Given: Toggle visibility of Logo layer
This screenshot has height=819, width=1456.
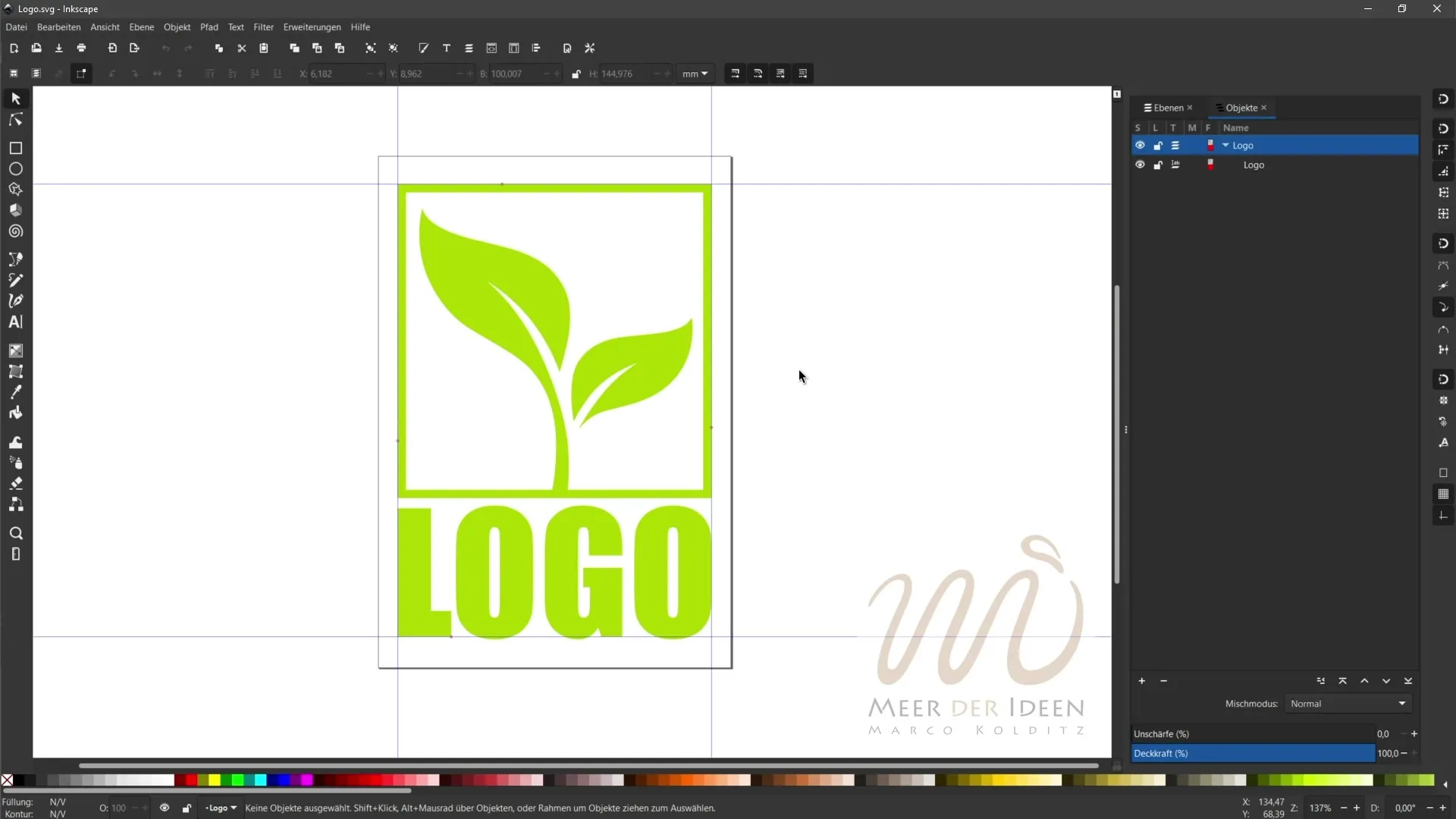Looking at the screenshot, I should [1140, 145].
